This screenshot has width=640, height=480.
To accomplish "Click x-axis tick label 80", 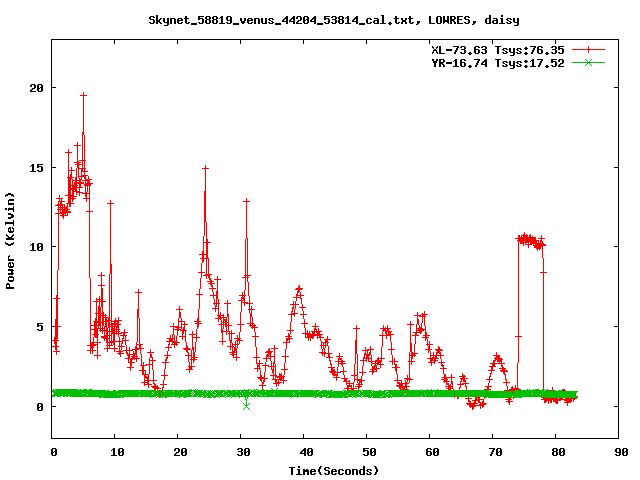I will tap(558, 452).
